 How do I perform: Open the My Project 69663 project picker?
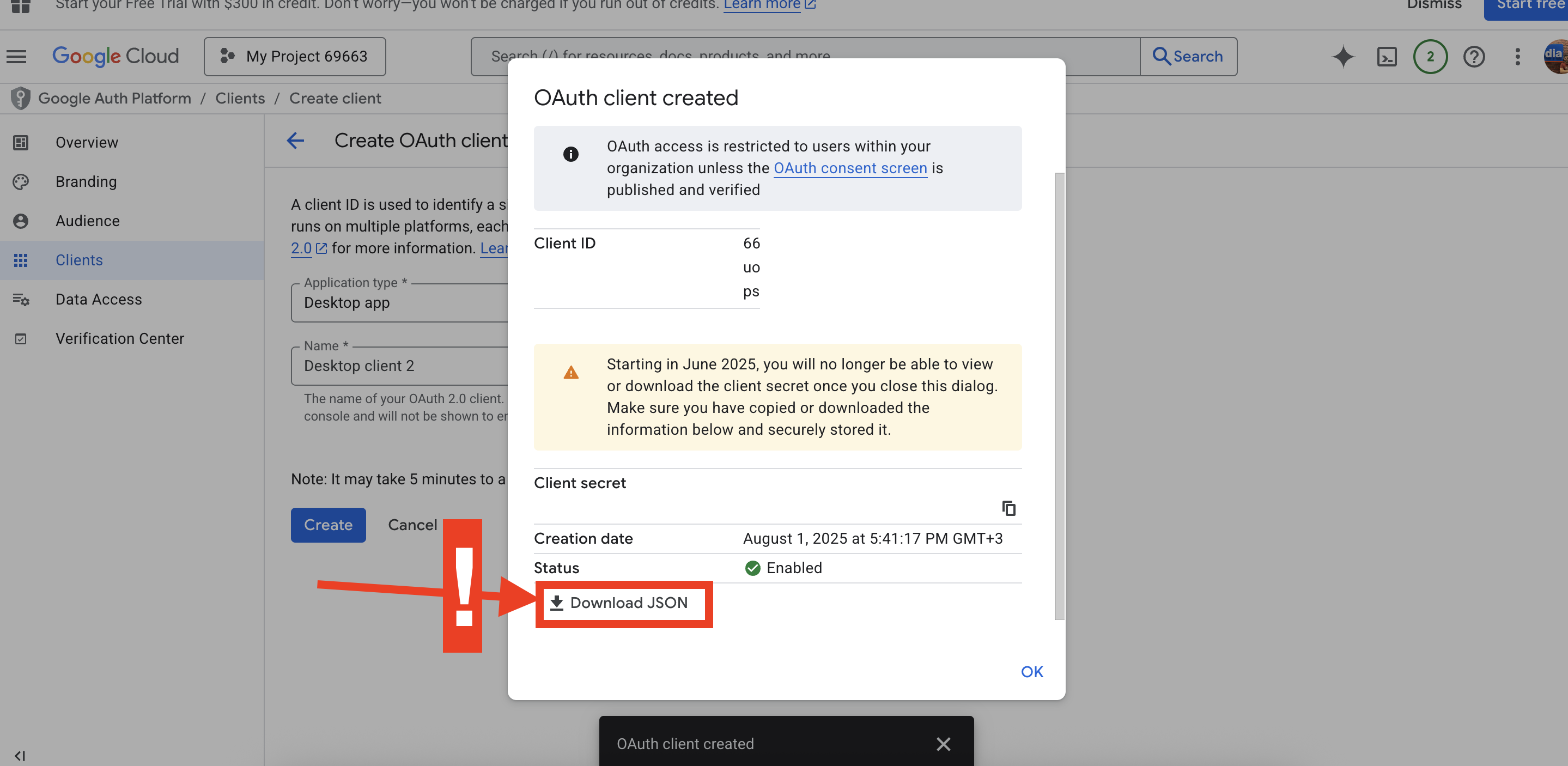click(295, 57)
